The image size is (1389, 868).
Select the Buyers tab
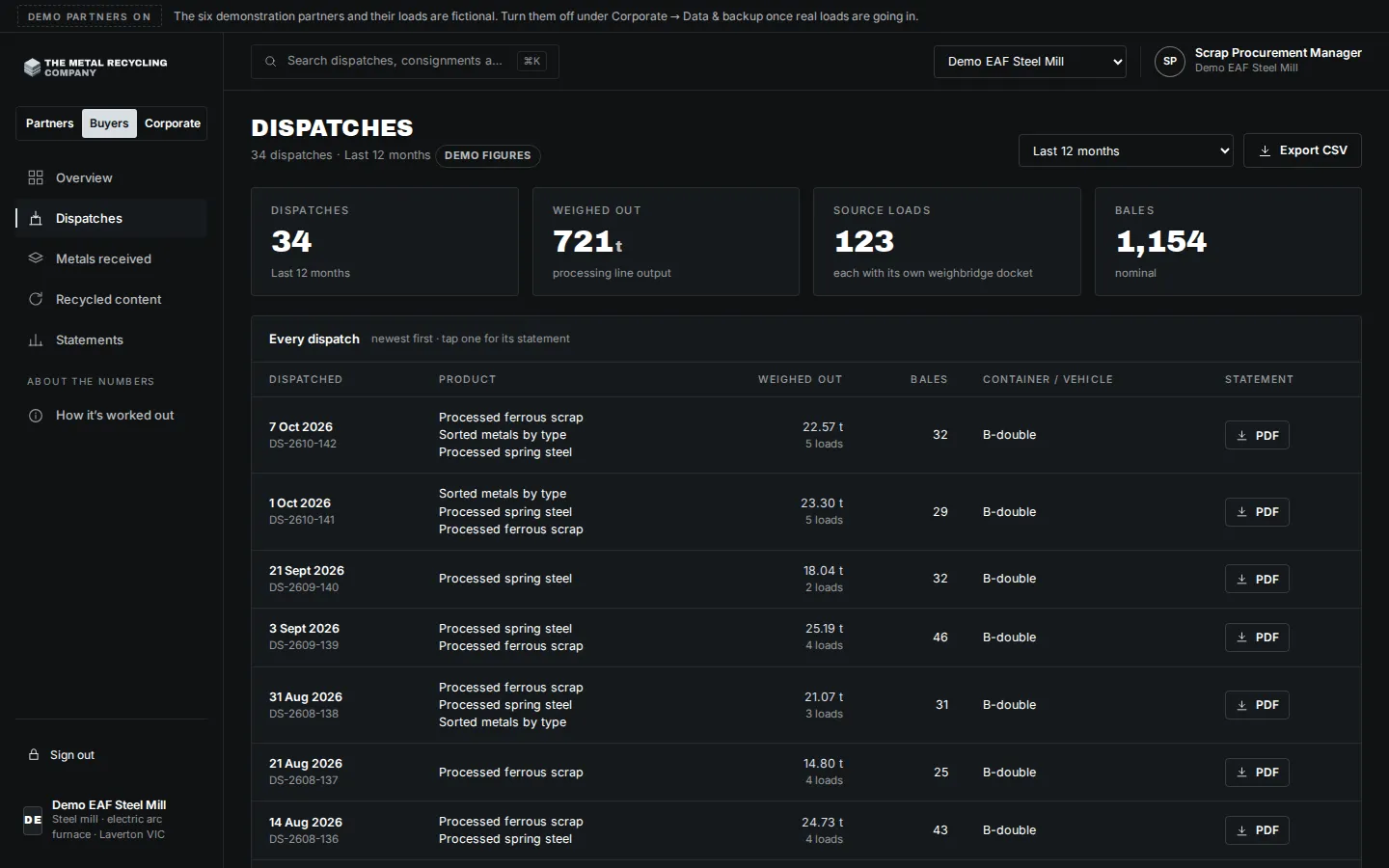[x=109, y=123]
